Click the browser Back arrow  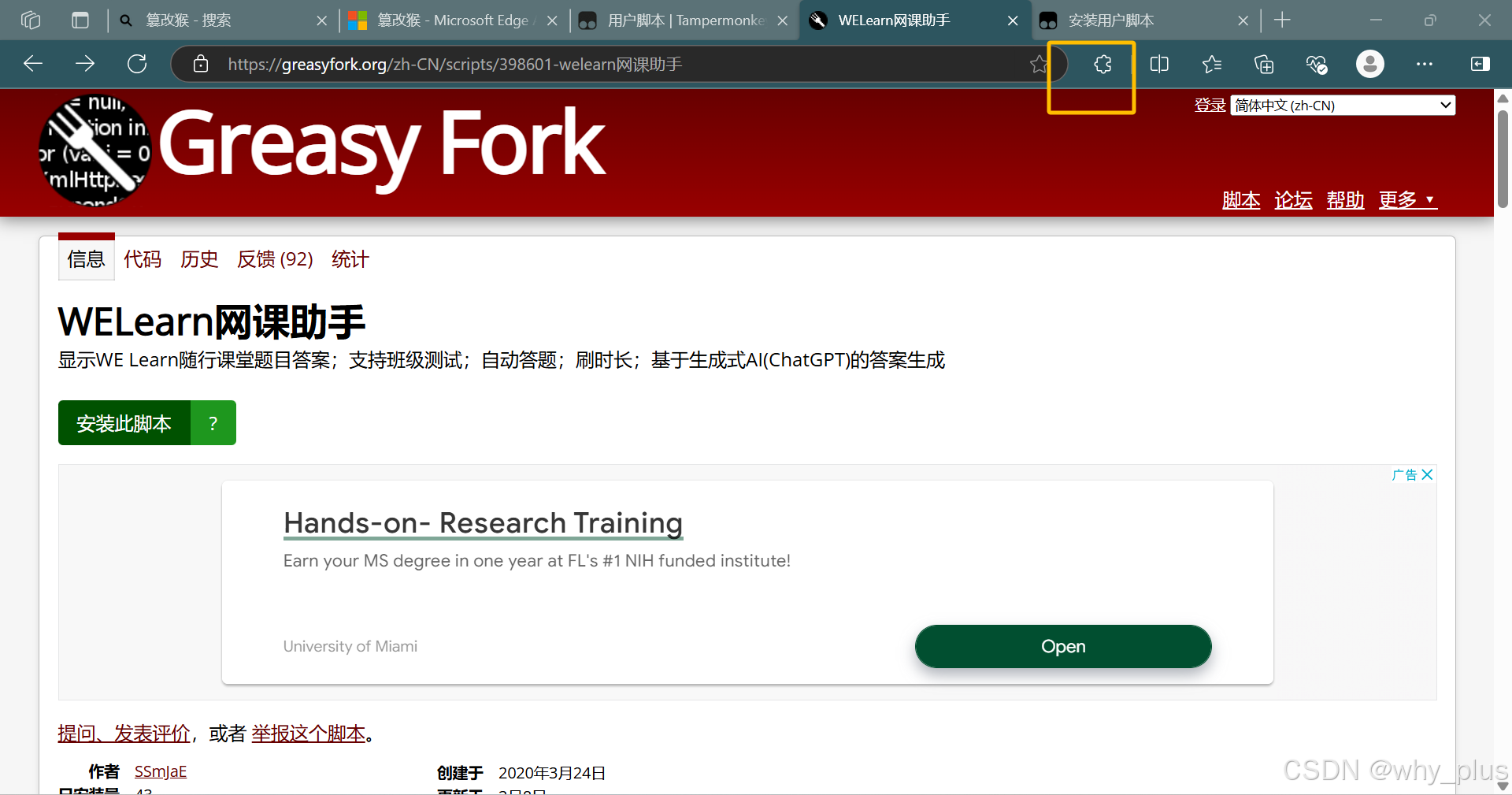33,64
